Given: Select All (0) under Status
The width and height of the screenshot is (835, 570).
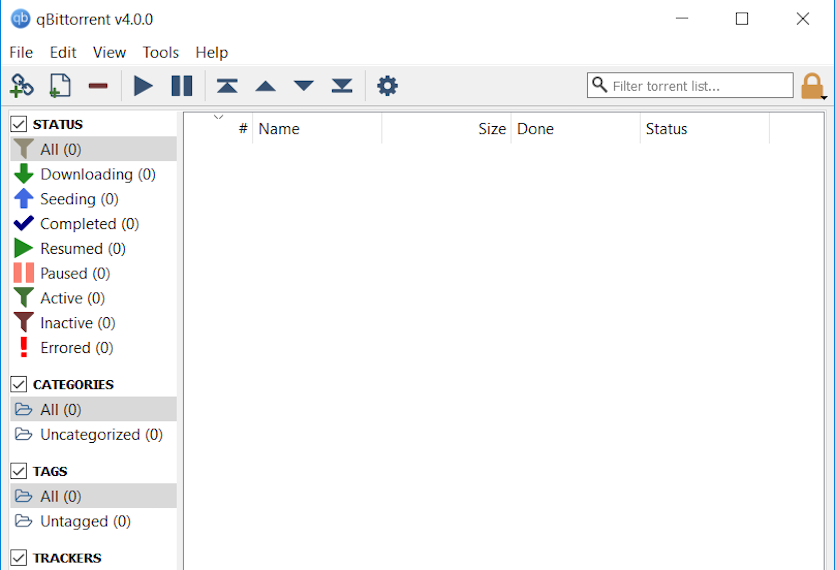Looking at the screenshot, I should pyautogui.click(x=93, y=149).
